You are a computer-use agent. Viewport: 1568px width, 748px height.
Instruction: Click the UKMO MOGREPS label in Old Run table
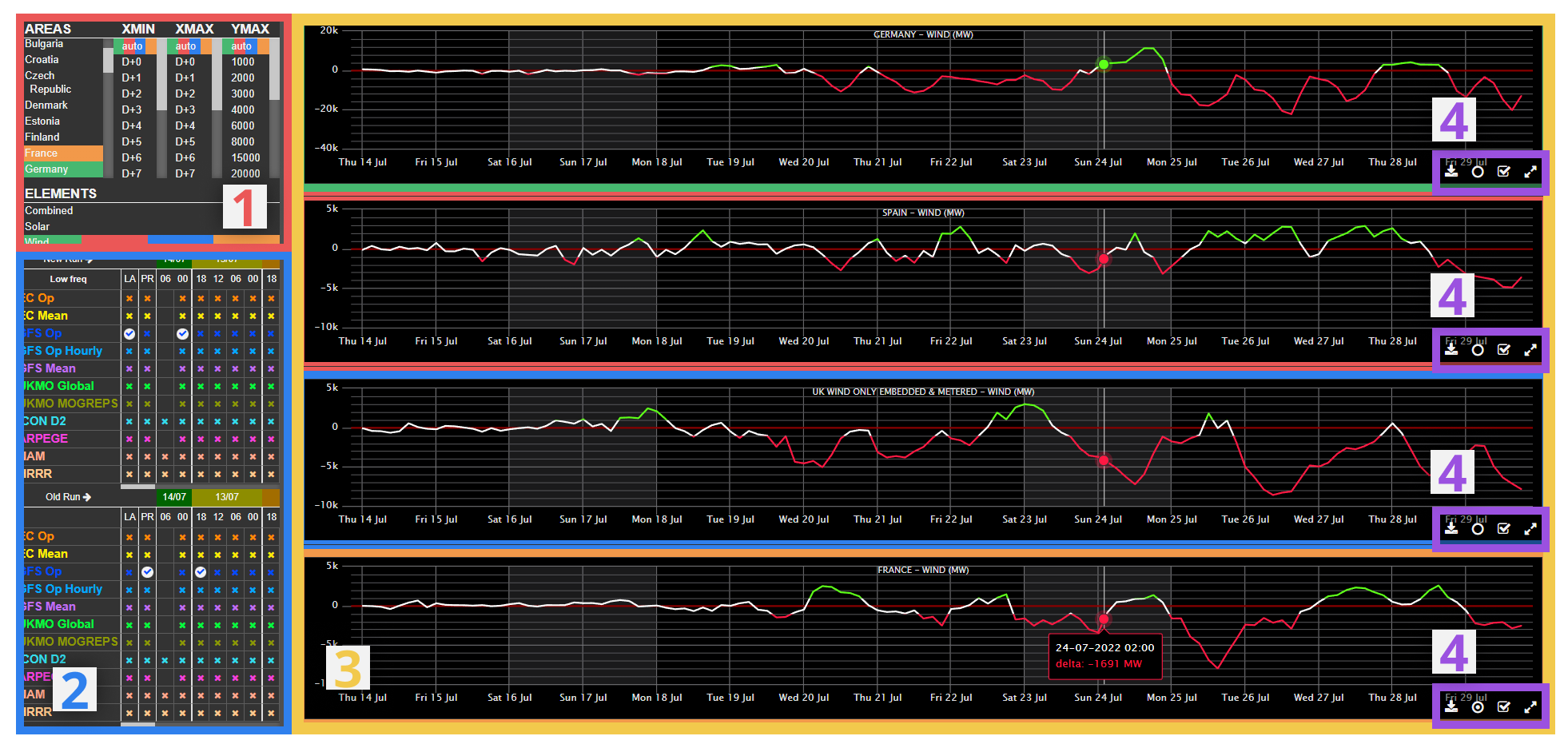click(x=71, y=642)
